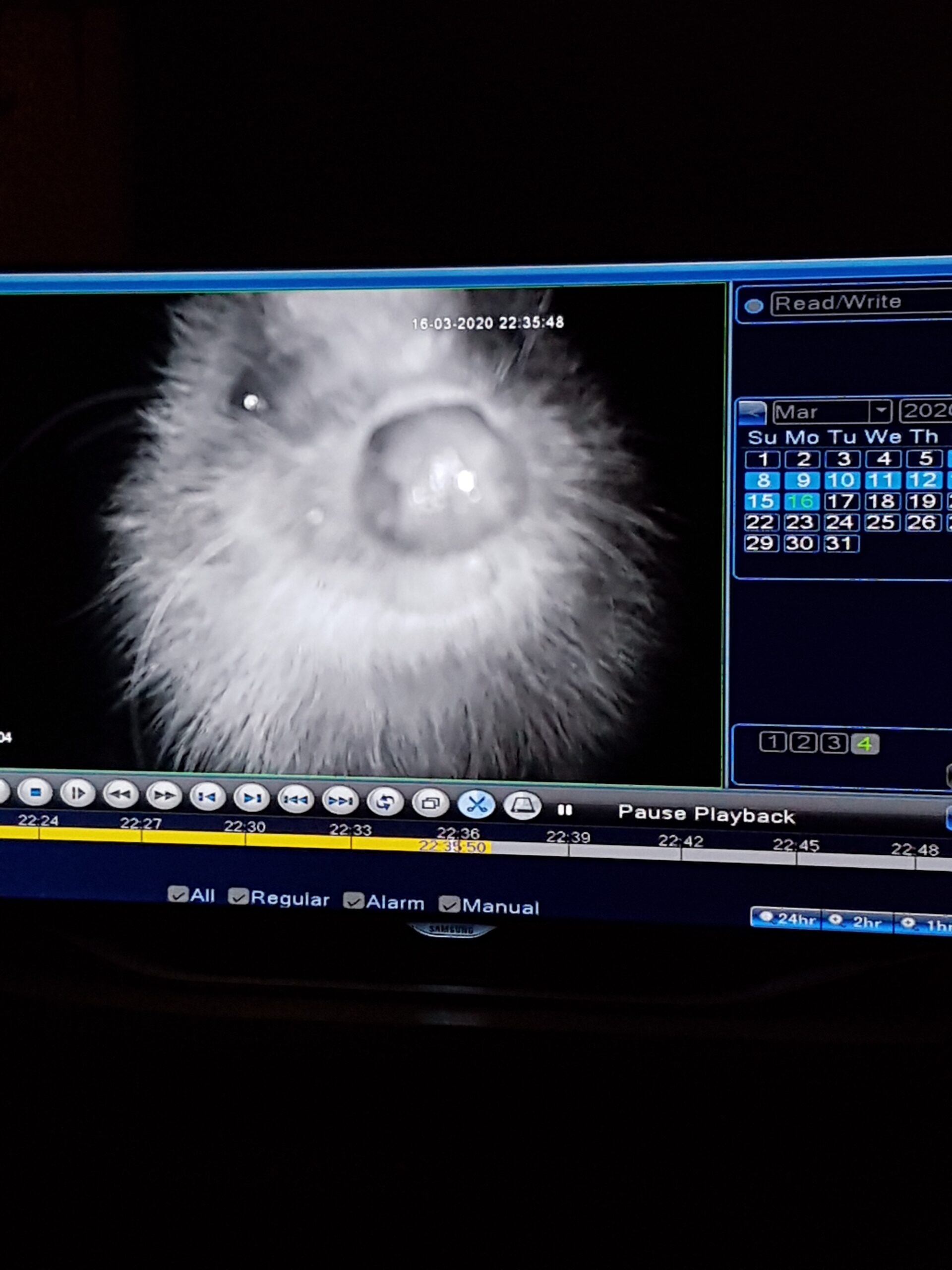Choose March 1 in calendar

click(763, 459)
